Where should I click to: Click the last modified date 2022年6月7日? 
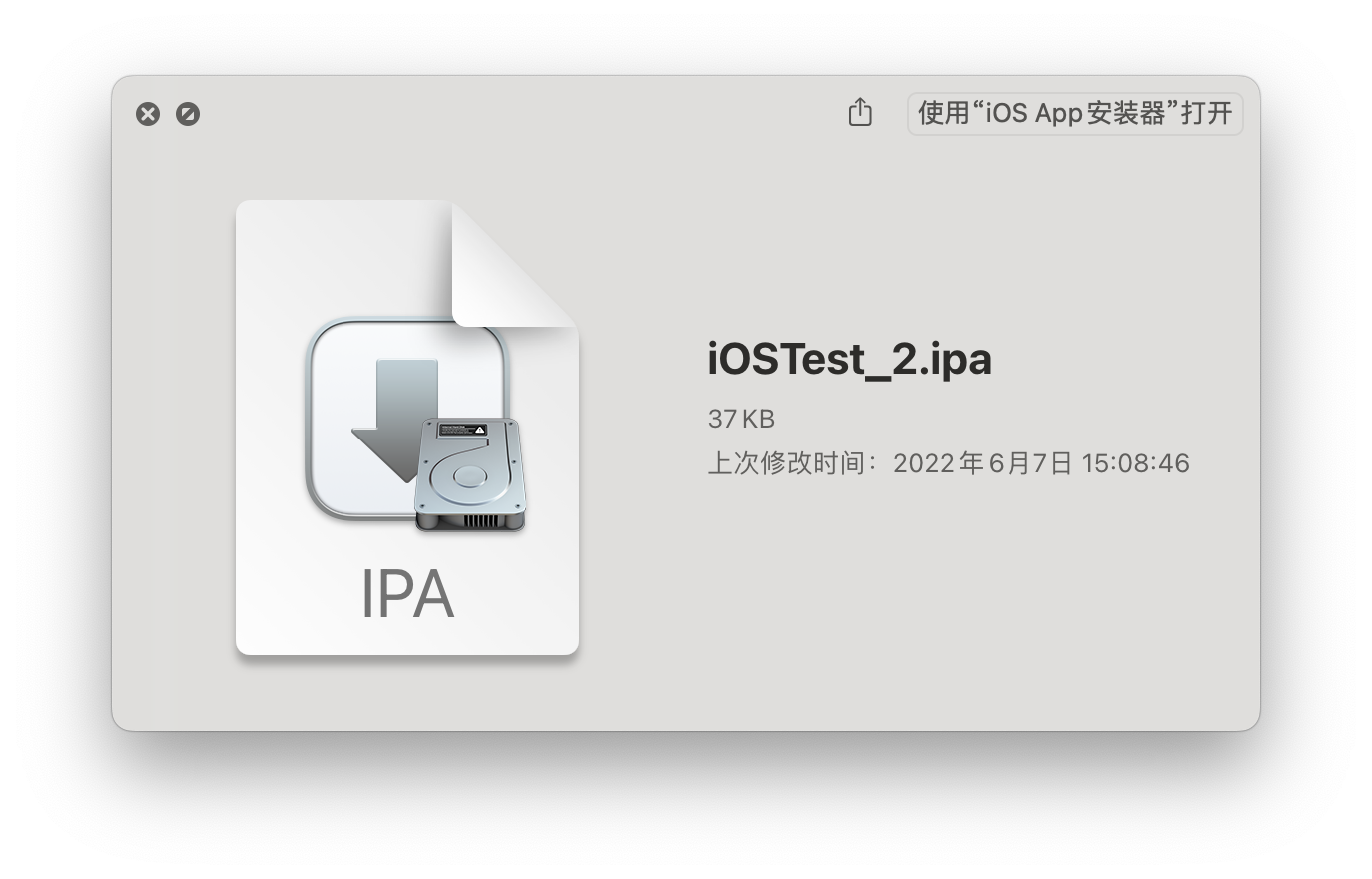[982, 463]
